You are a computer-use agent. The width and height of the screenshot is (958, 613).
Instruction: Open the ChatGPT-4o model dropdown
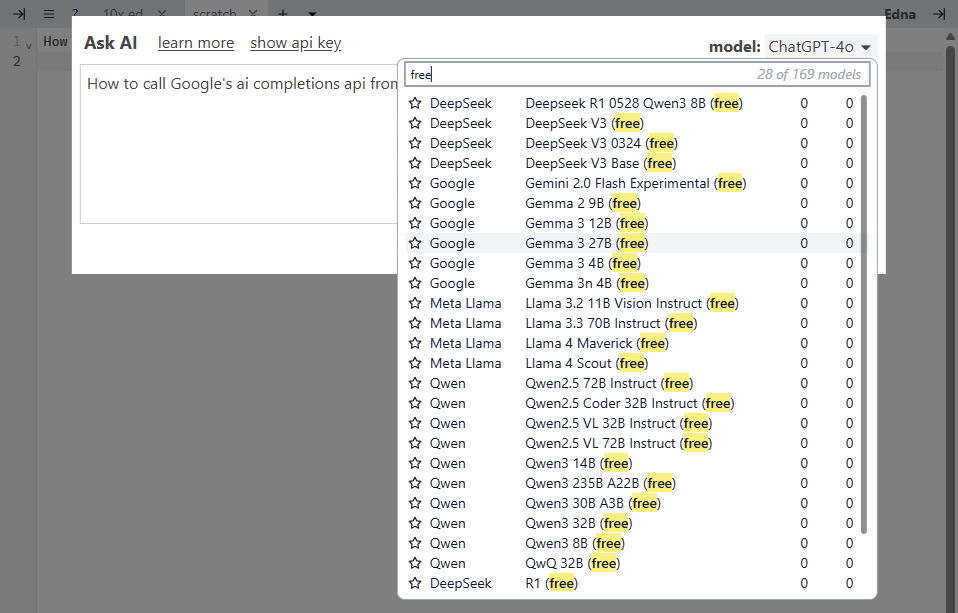pyautogui.click(x=821, y=46)
